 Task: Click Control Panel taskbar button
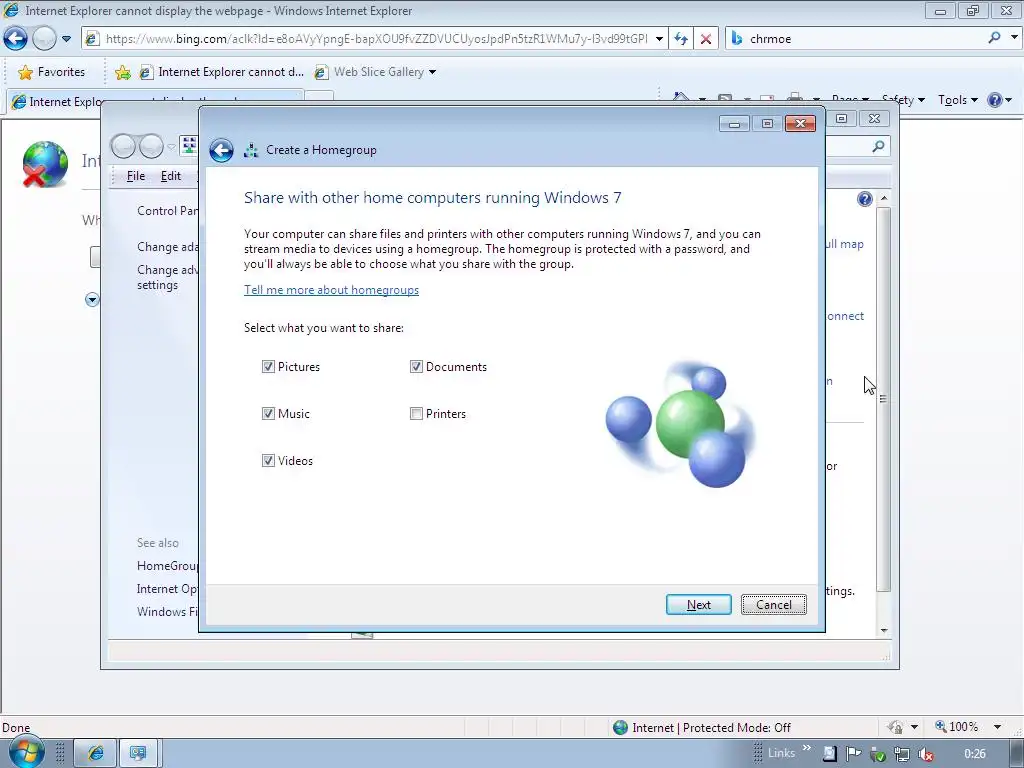point(138,754)
